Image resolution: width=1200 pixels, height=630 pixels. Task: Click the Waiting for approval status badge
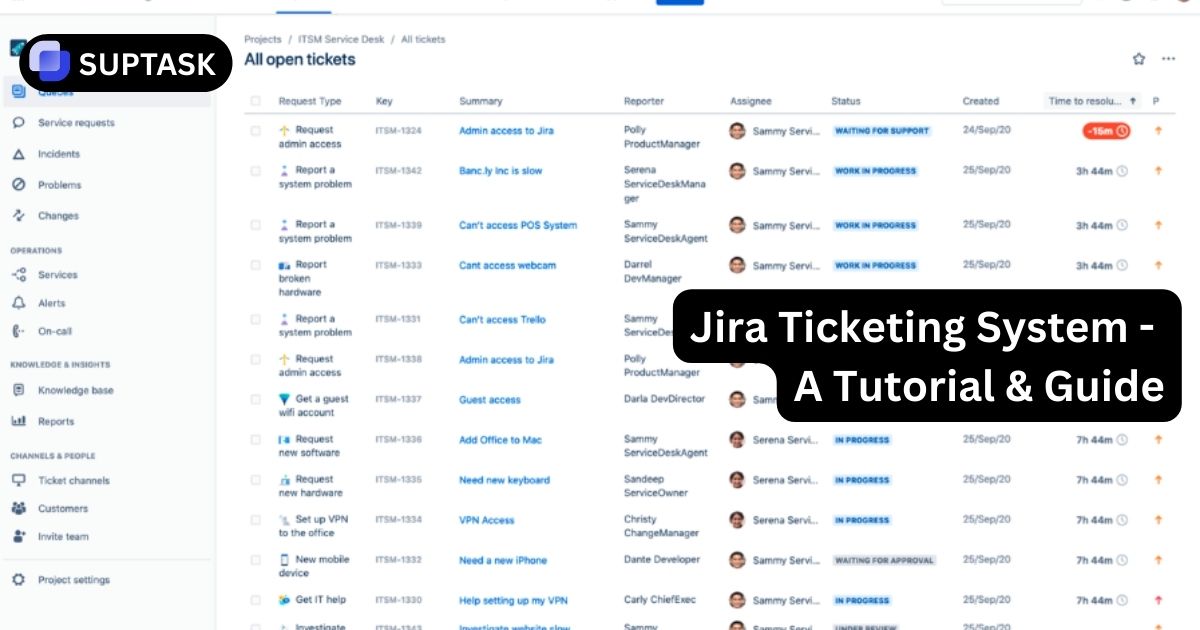pyautogui.click(x=884, y=560)
